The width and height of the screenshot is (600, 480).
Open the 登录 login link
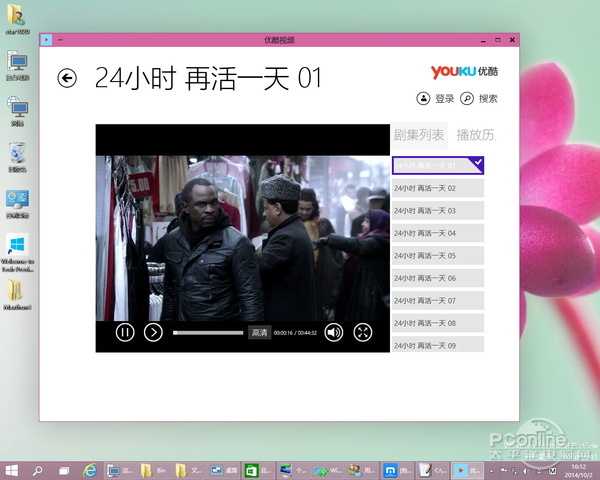(444, 99)
